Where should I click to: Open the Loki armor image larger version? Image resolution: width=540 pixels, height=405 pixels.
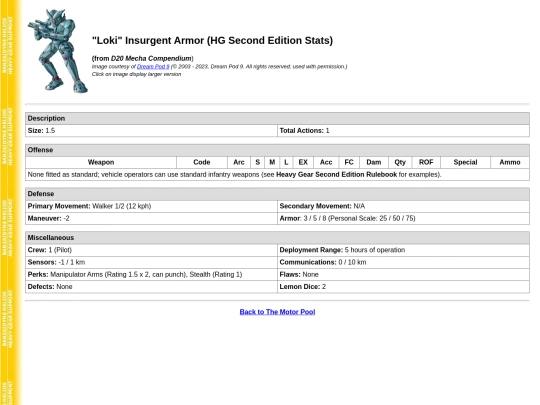click(58, 51)
